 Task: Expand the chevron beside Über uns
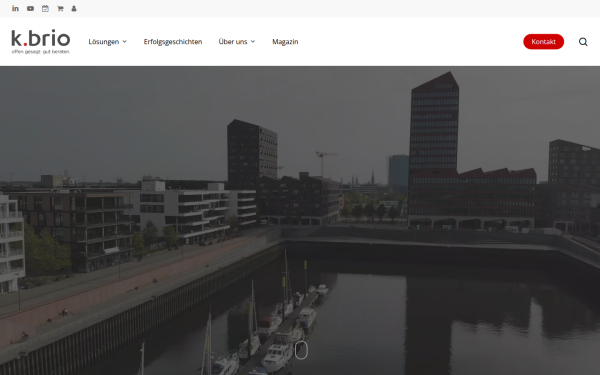point(253,42)
